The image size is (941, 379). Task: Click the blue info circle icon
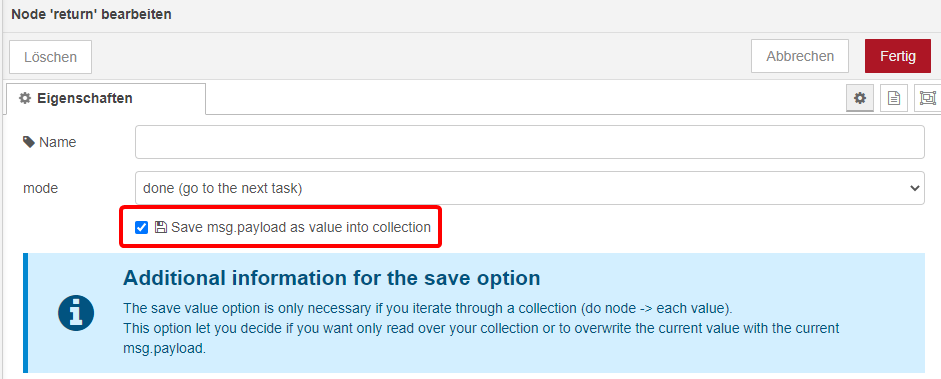[76, 312]
